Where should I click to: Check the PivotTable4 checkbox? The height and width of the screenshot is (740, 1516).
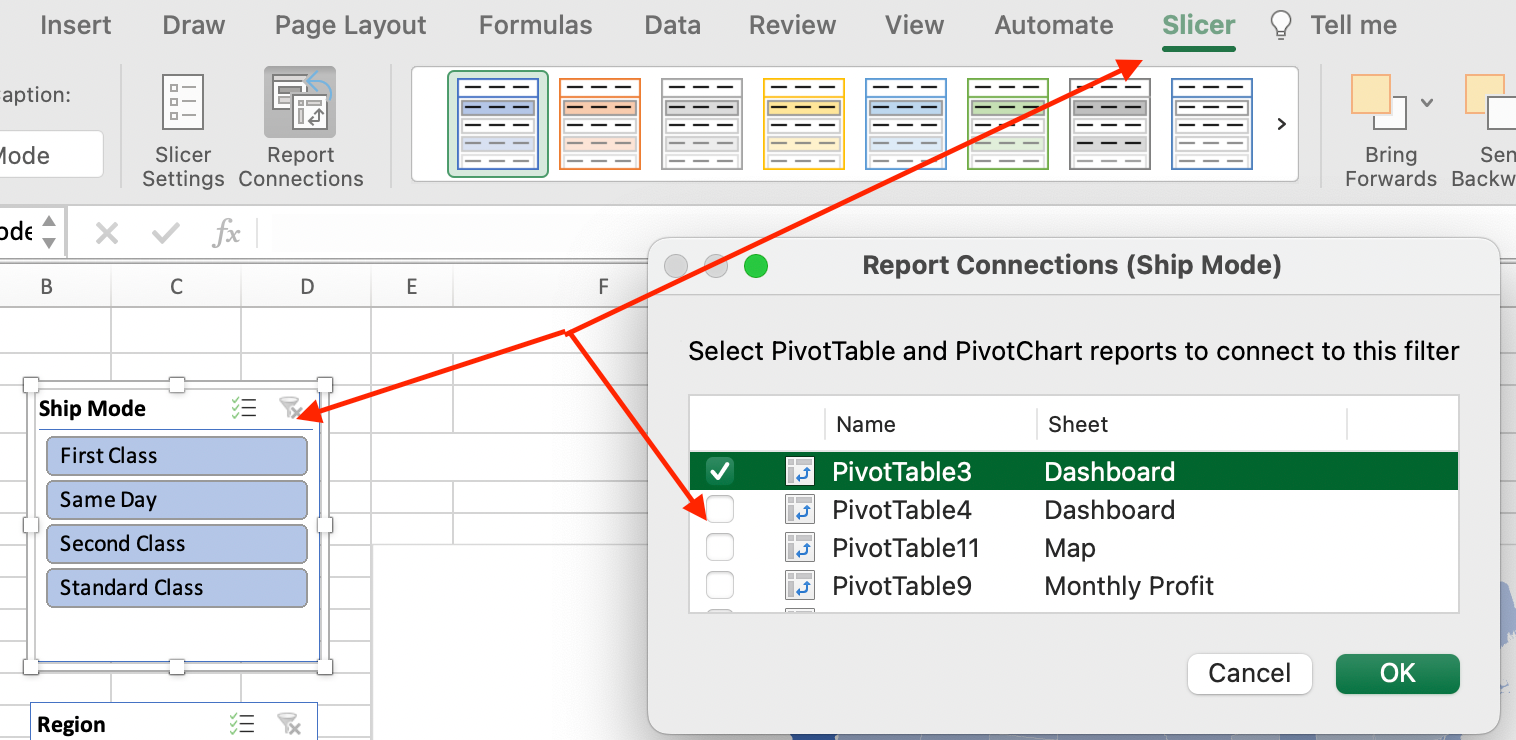click(720, 510)
